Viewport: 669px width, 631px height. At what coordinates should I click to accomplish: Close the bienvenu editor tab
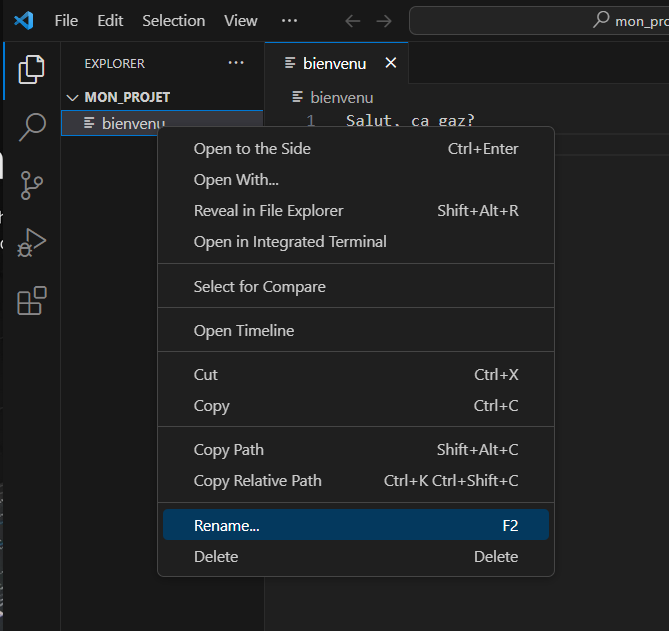(391, 63)
